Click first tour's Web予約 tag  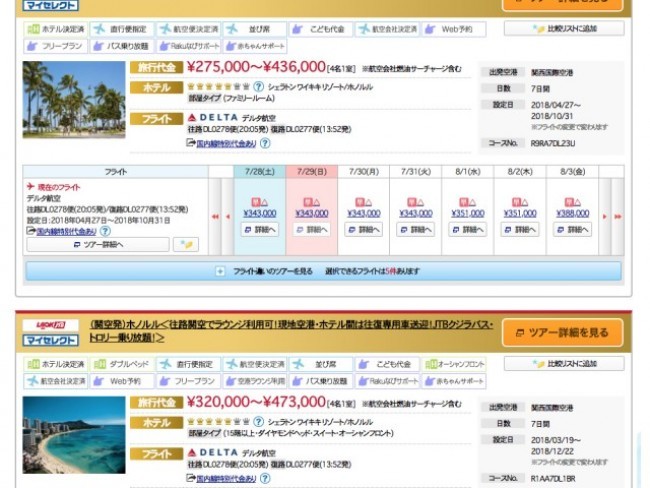[454, 29]
